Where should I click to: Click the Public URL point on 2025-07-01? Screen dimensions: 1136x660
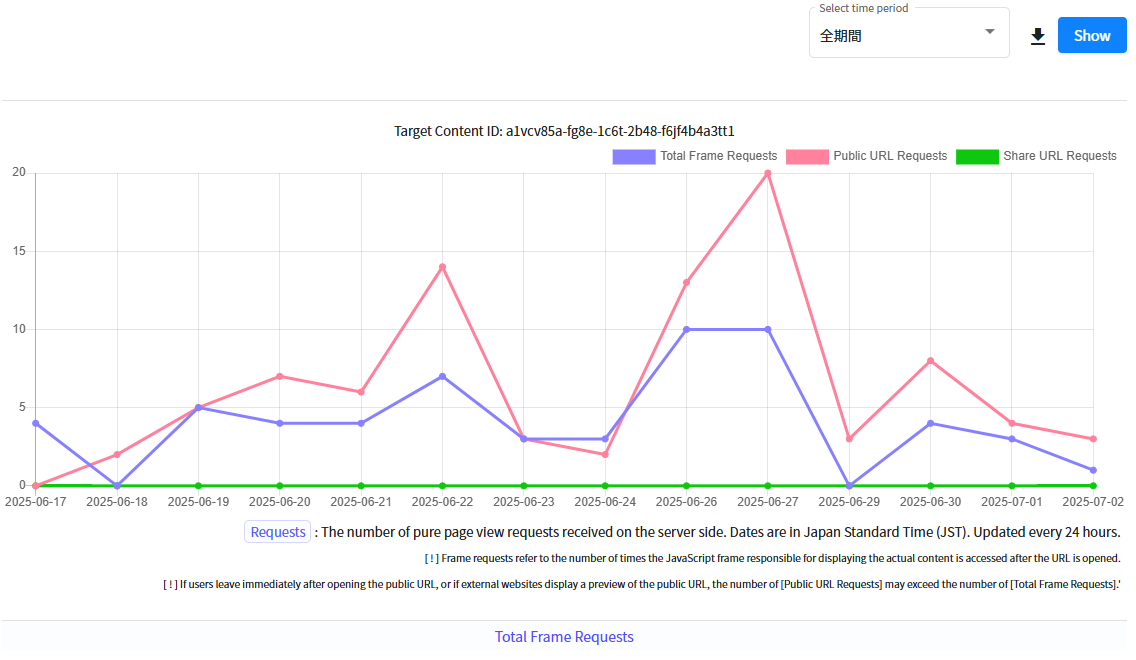(1012, 423)
